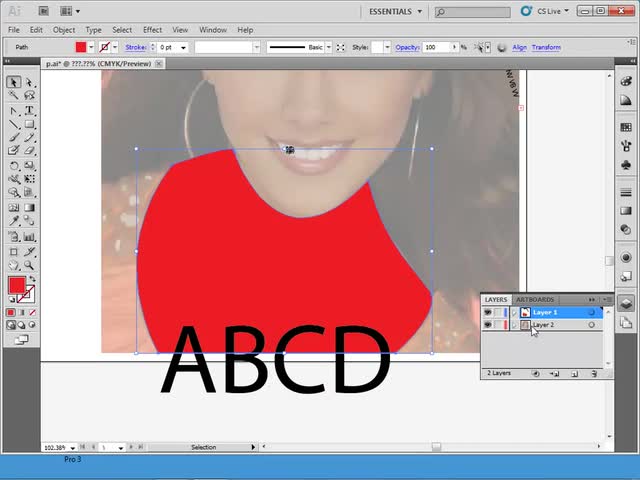Toggle lock box for Layer 2

pos(498,325)
